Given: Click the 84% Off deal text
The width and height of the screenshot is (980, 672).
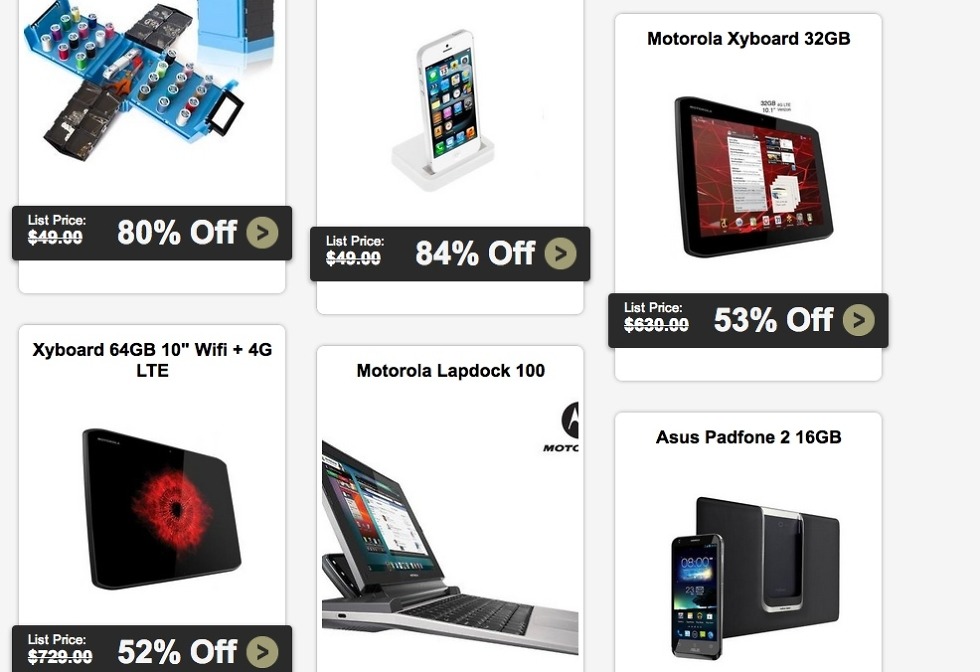Looking at the screenshot, I should click(475, 253).
